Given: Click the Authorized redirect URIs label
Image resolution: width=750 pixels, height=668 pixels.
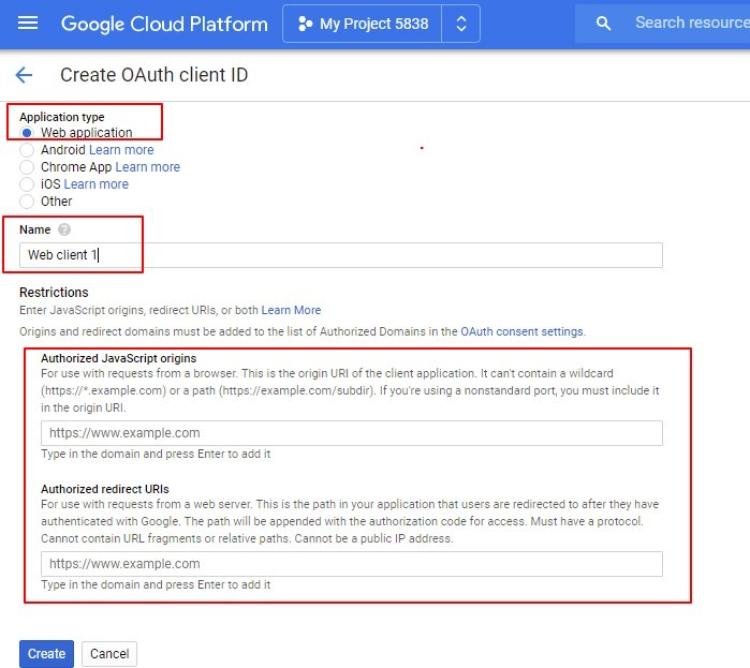Looking at the screenshot, I should (105, 489).
